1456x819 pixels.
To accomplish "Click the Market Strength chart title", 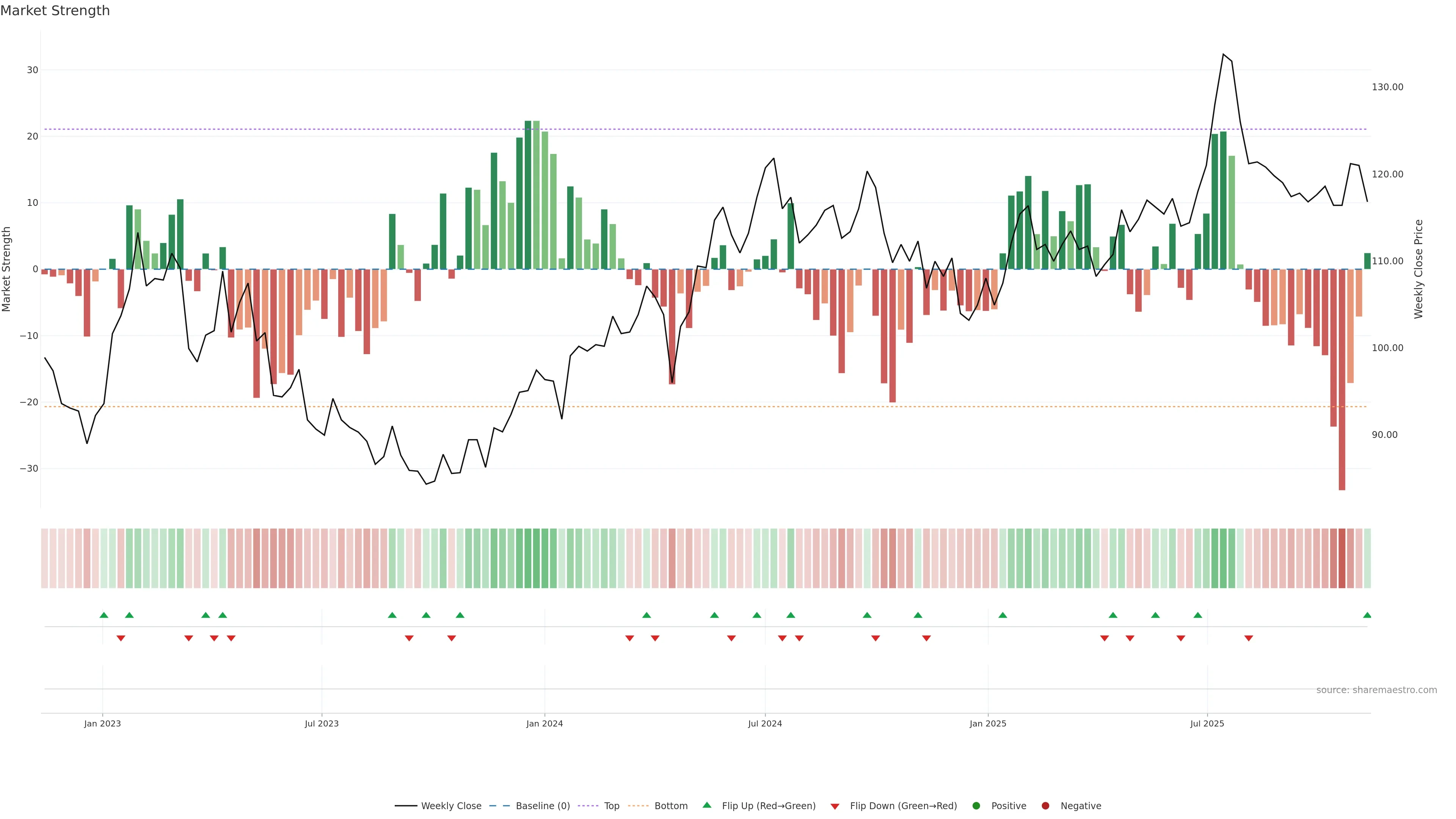I will pyautogui.click(x=55, y=11).
